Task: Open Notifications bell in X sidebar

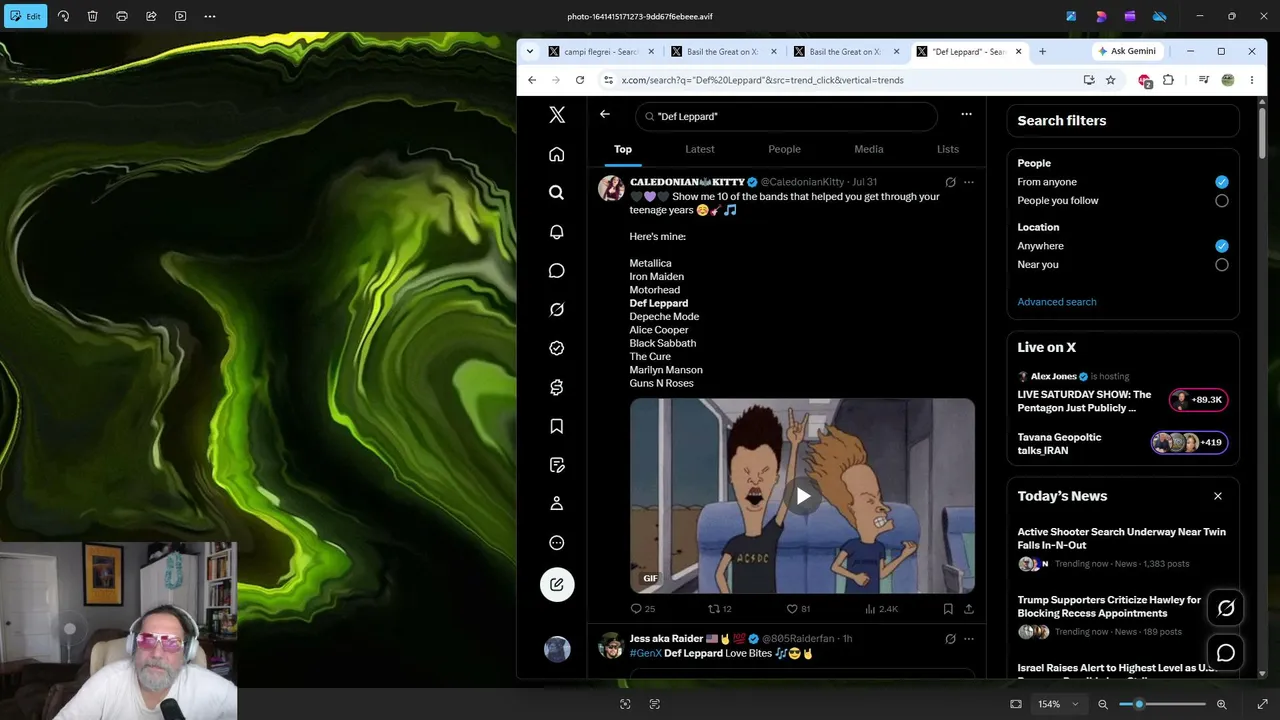Action: pyautogui.click(x=557, y=232)
